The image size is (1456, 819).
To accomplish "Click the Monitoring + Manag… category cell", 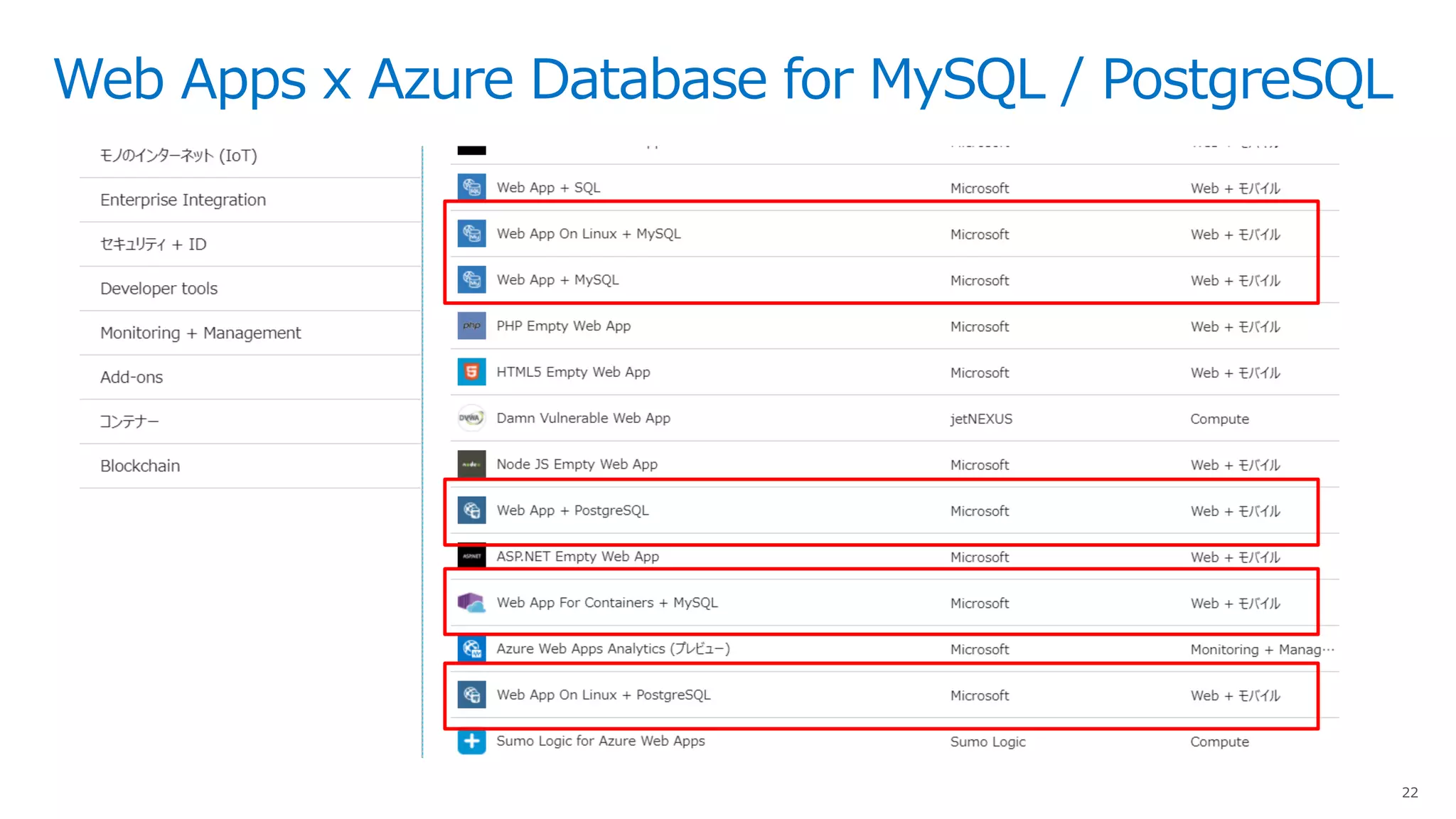I will click(1263, 649).
